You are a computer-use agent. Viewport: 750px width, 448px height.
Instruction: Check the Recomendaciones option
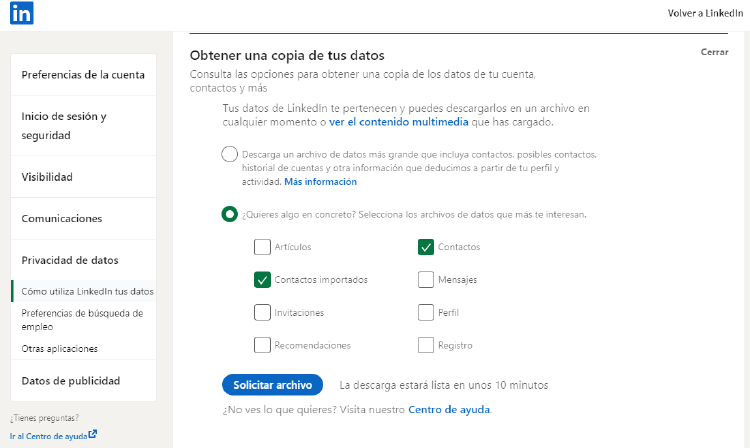263,345
